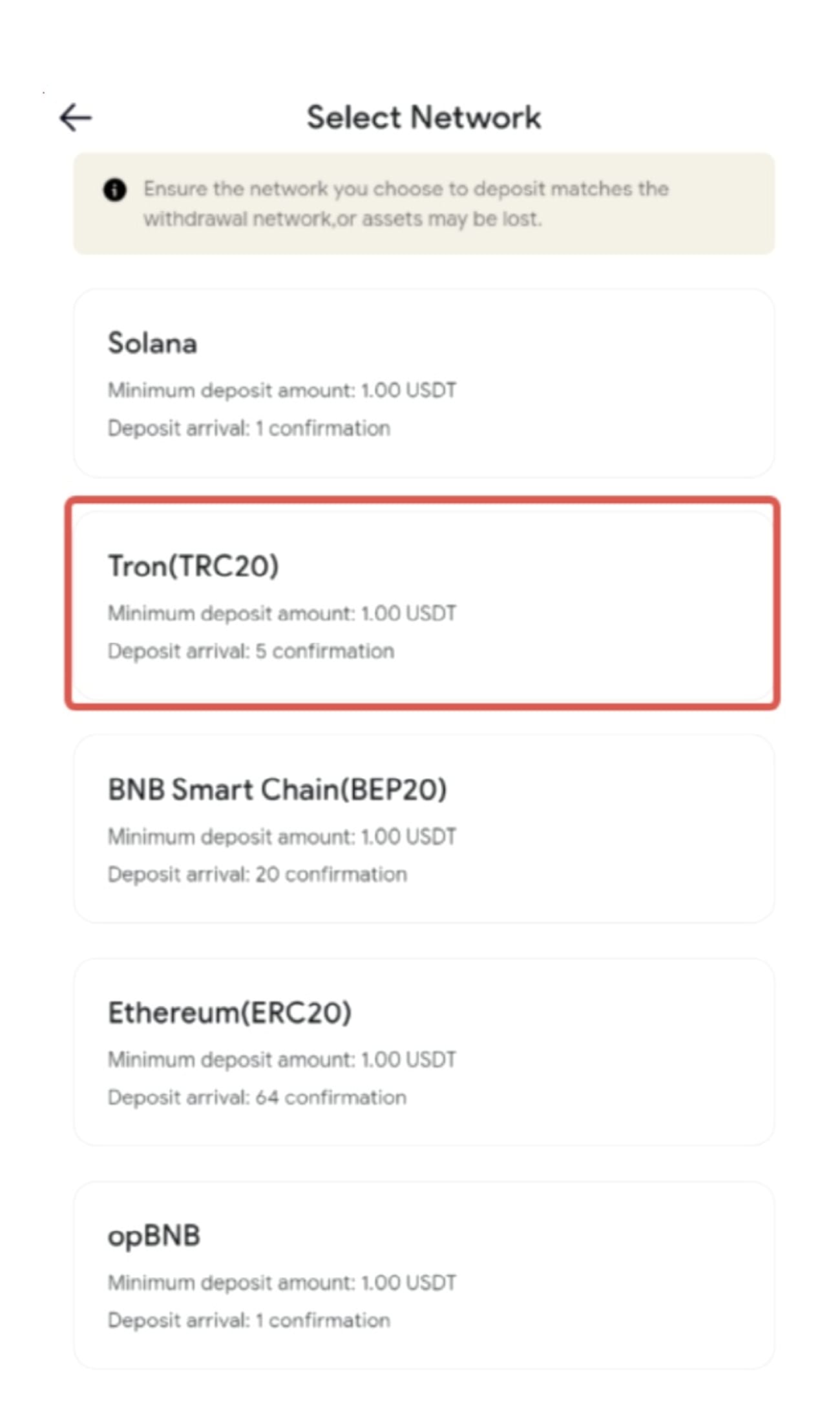
Task: Click the Ethereum(ERC20) heading text
Action: [229, 1012]
